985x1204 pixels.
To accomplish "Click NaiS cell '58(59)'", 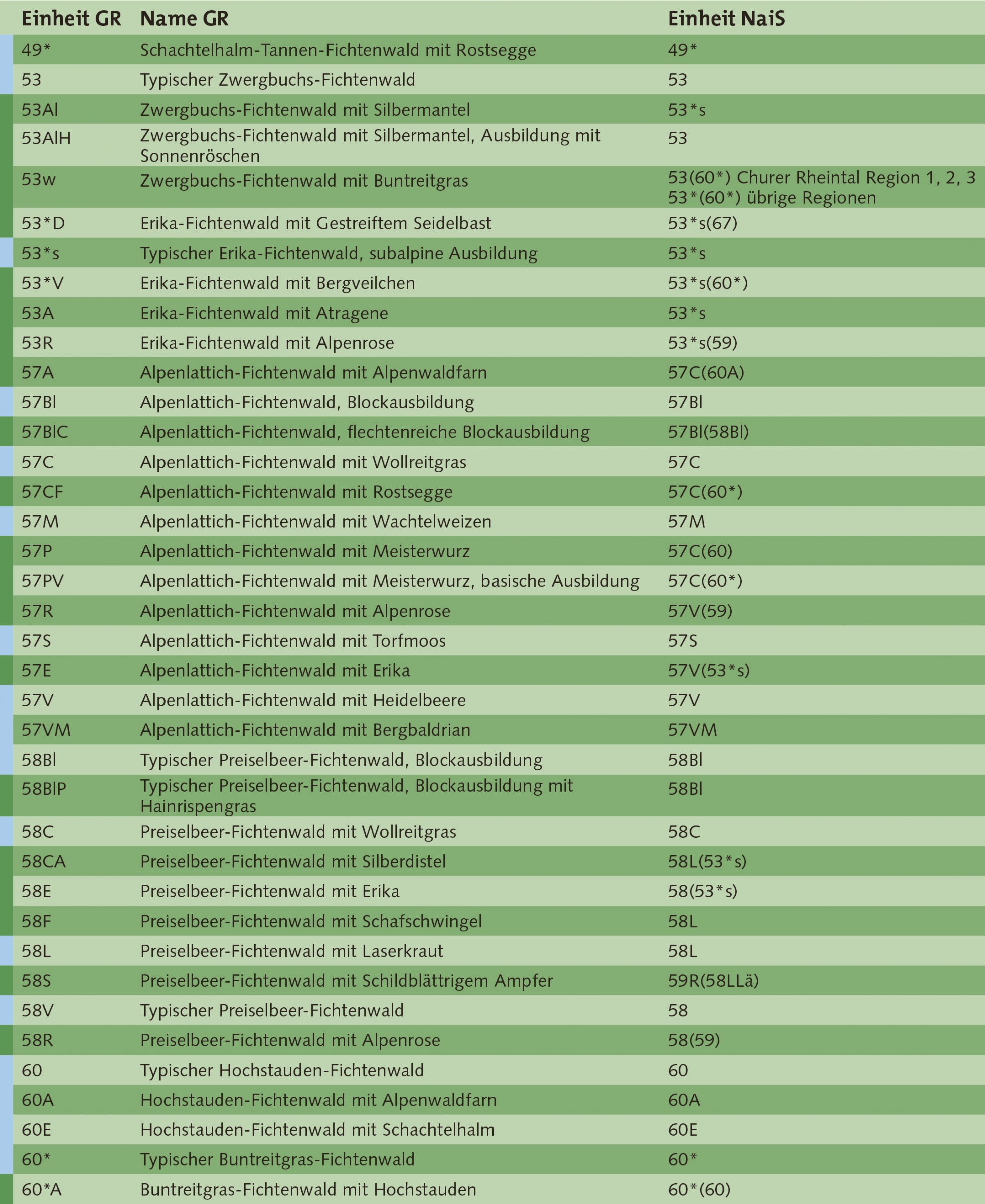I will click(x=694, y=1040).
